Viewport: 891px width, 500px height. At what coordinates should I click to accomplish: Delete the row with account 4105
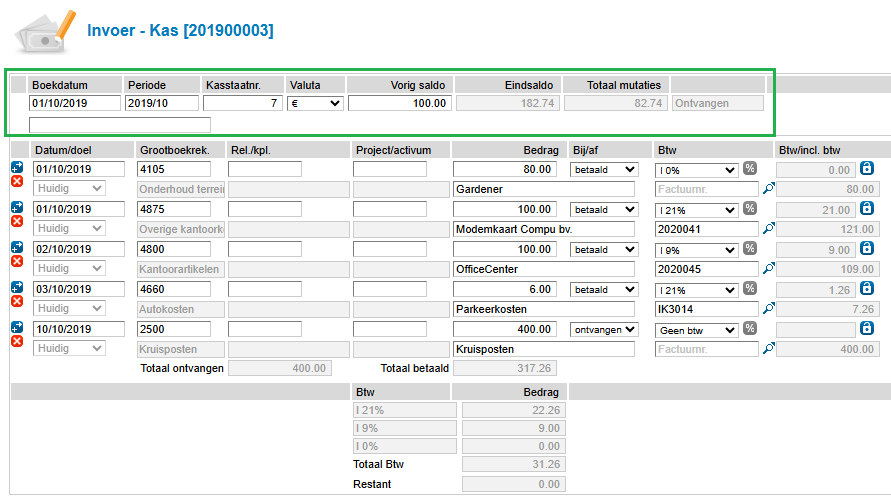[17, 181]
